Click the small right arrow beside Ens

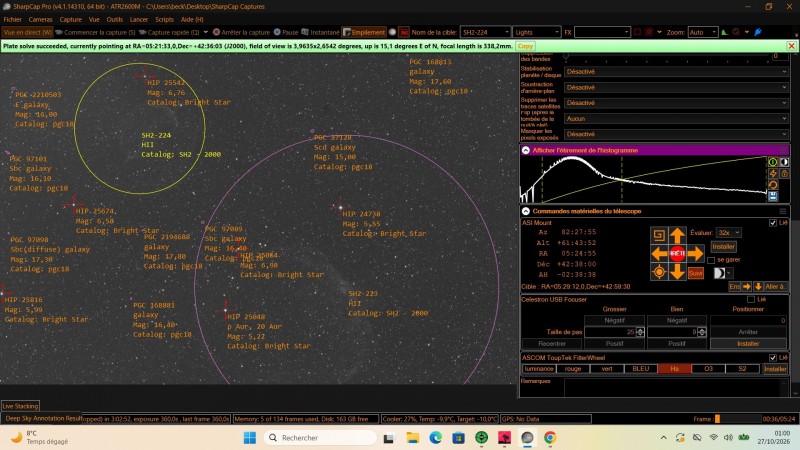point(747,287)
